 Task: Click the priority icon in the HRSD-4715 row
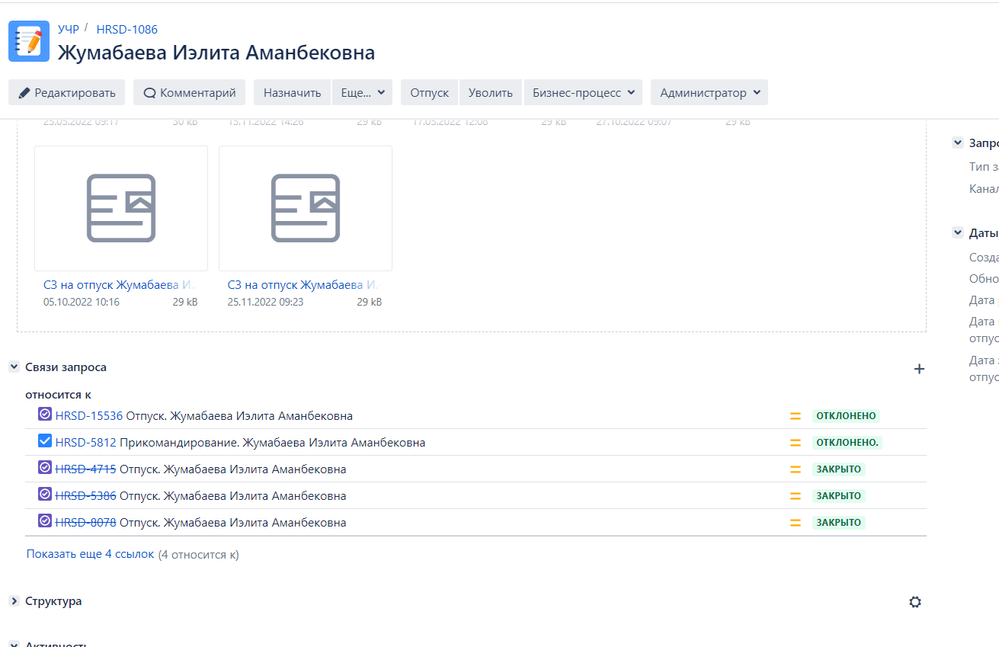[795, 469]
